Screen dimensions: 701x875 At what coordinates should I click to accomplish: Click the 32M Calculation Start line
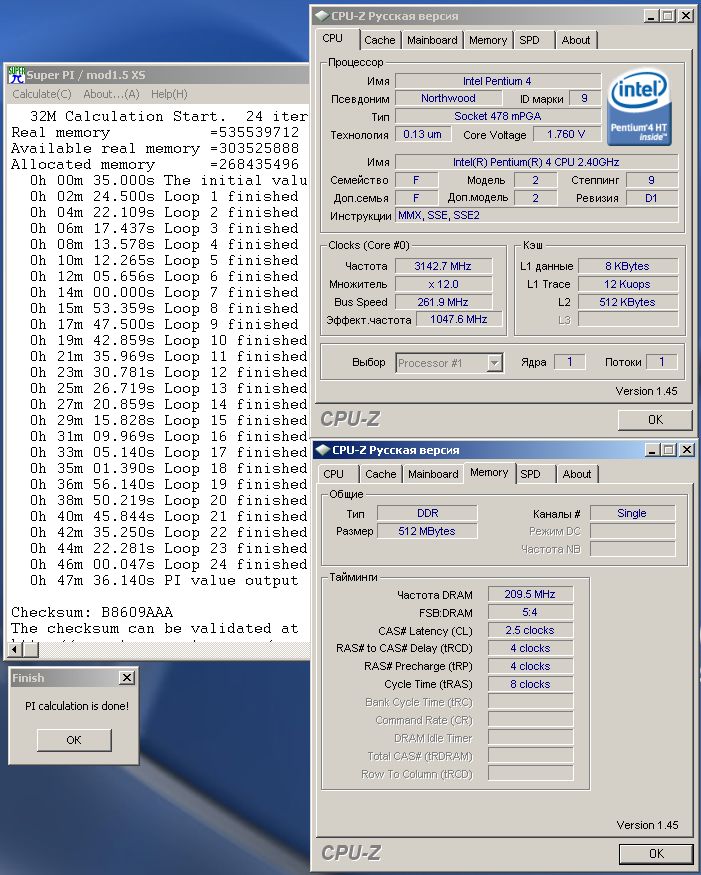pos(169,116)
